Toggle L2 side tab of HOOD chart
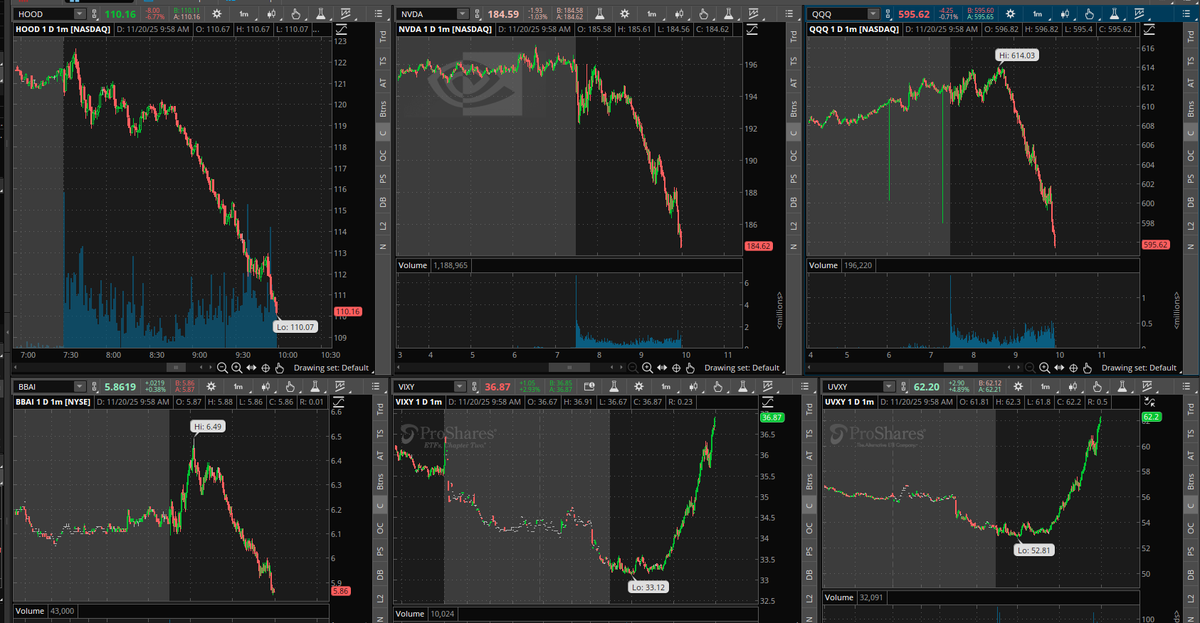This screenshot has height=623, width=1200. tap(383, 225)
